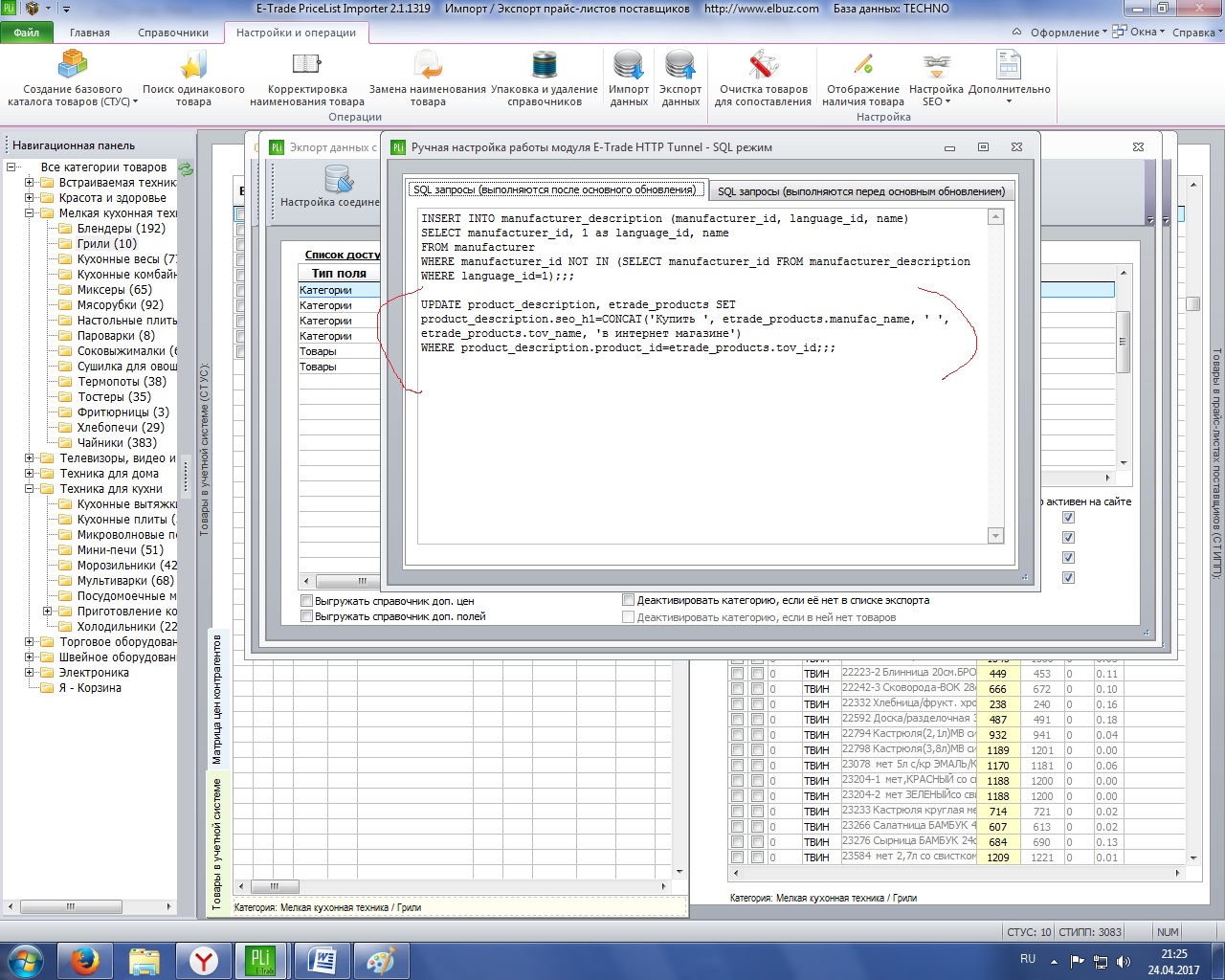Switch to E-Trade PLI taskbar icon
This screenshot has height=980, width=1225.
[261, 961]
